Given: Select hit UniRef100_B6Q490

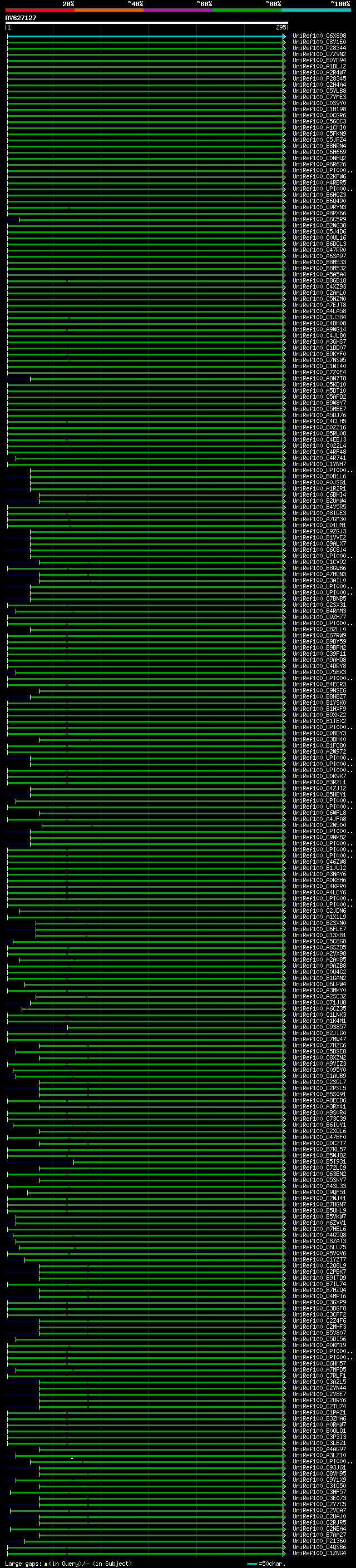Looking at the screenshot, I should tap(319, 201).
